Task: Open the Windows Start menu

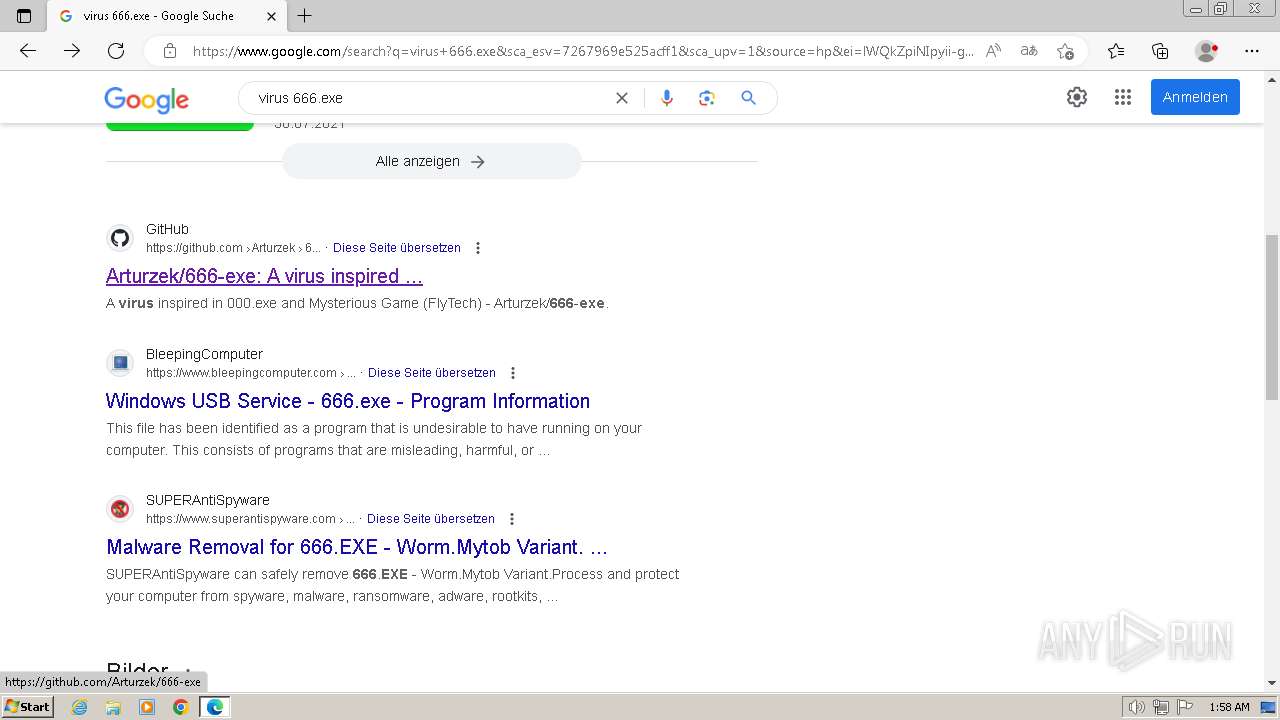Action: [x=27, y=707]
